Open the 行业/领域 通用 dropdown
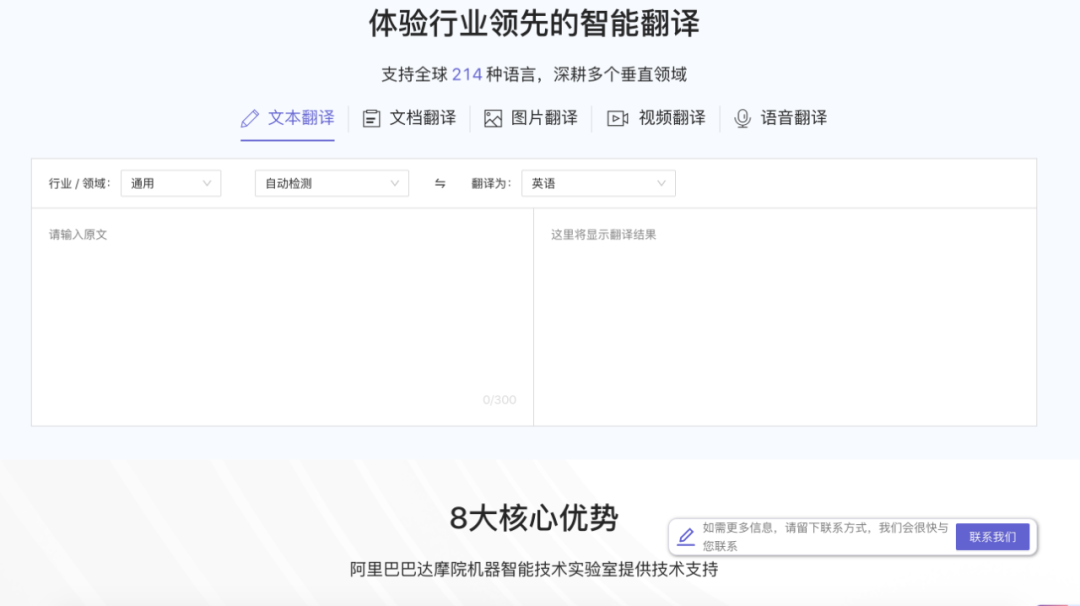Viewport: 1080px width, 606px height. pyautogui.click(x=170, y=183)
